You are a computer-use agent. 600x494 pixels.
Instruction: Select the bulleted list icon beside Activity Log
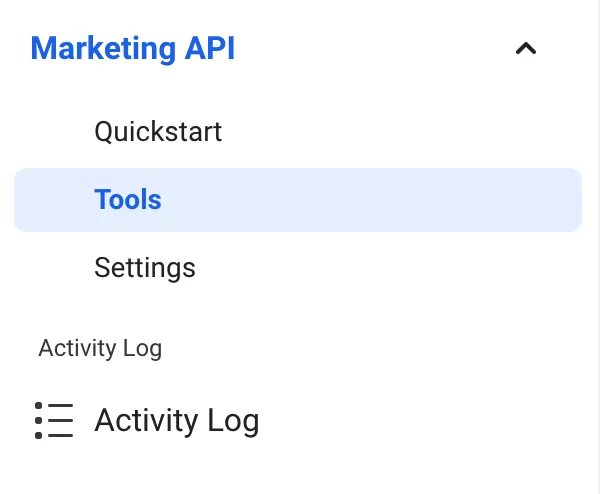(54, 420)
